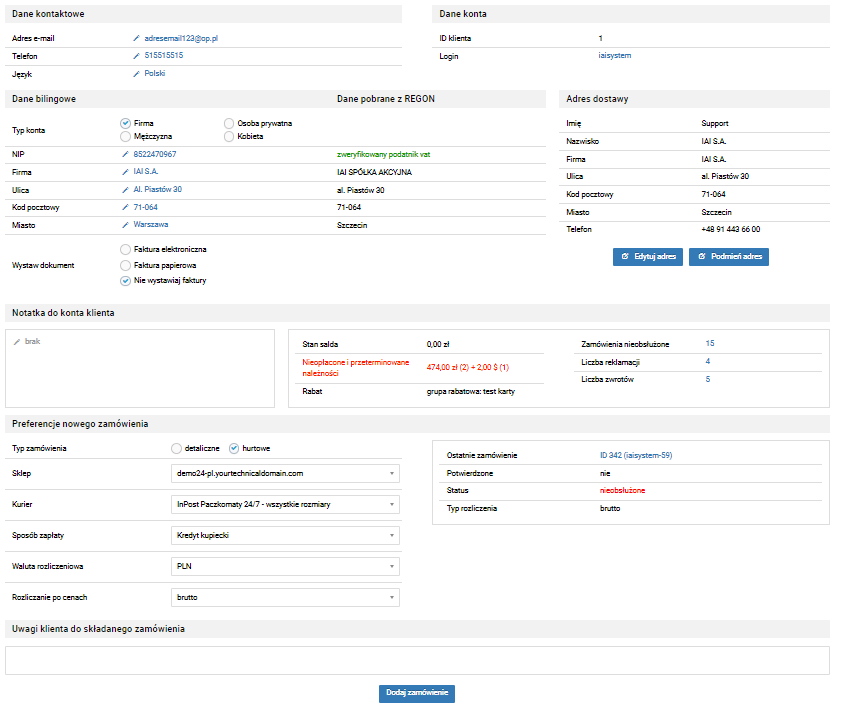The width and height of the screenshot is (845, 705).
Task: Click pencil icon beside Ulica Al. Piastów 30
Action: [x=126, y=190]
